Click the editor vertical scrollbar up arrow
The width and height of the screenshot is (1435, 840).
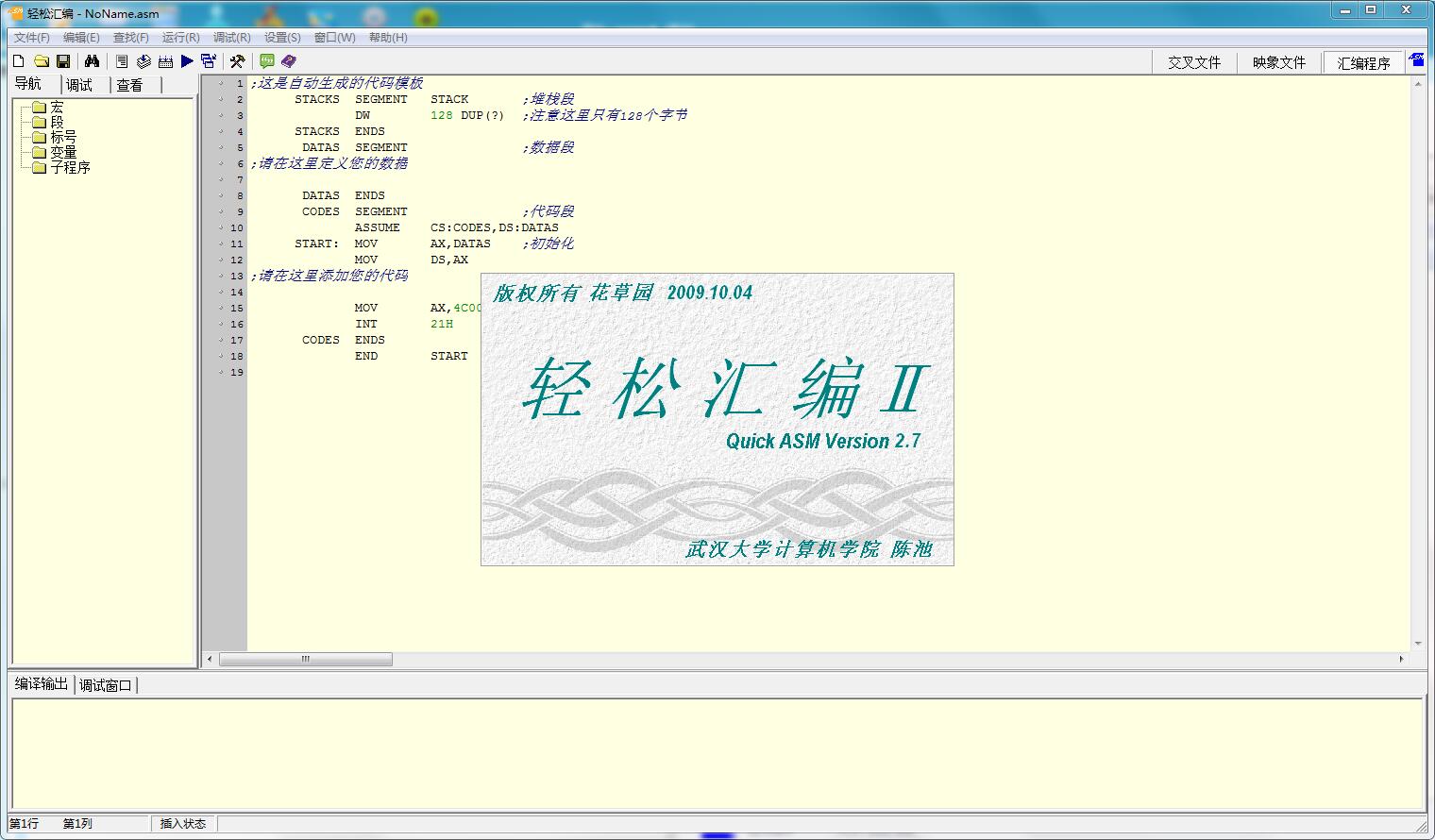coord(1418,84)
